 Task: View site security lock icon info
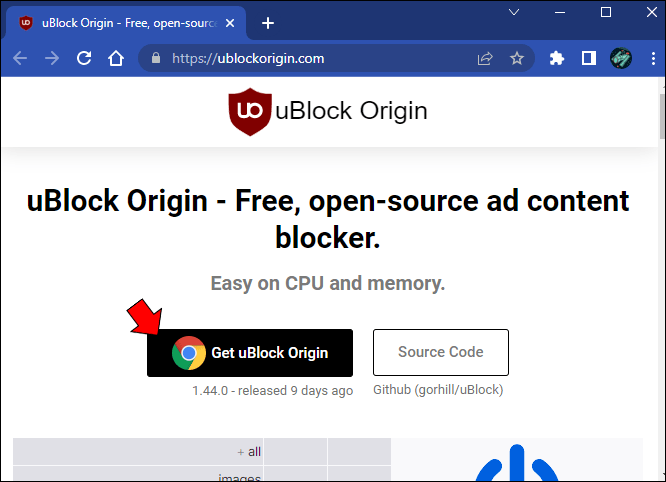point(156,58)
